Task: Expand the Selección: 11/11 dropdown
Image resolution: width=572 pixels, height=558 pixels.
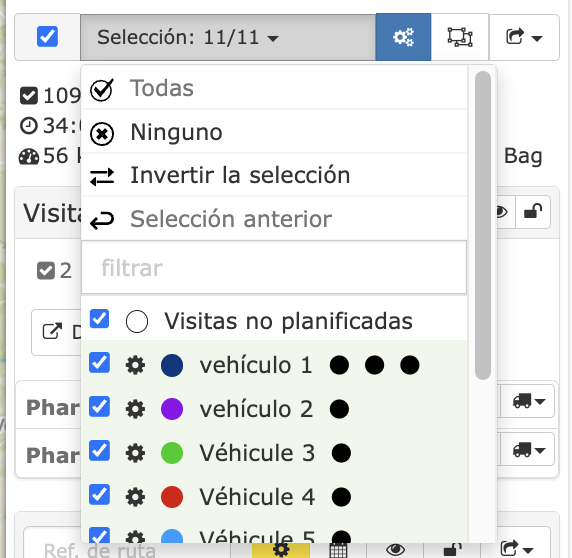Action: click(x=228, y=37)
